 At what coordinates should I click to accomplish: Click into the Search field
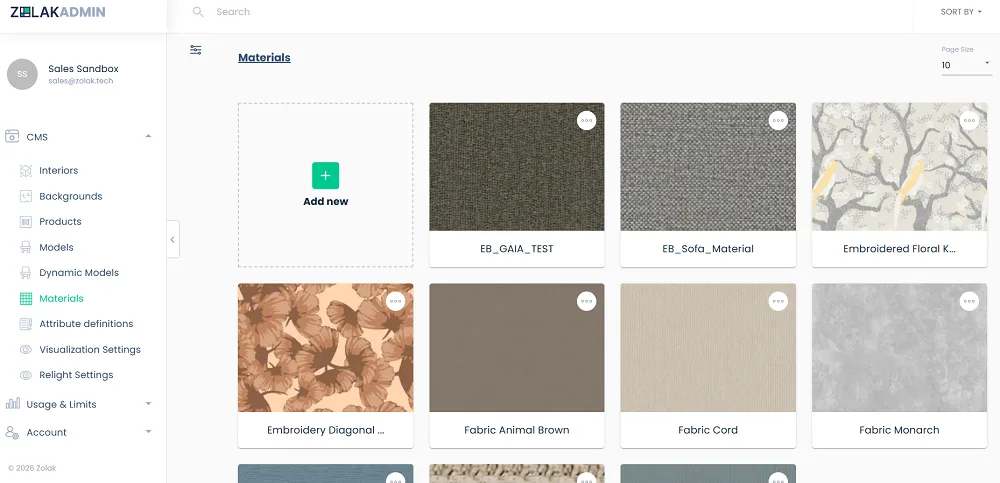[x=561, y=12]
